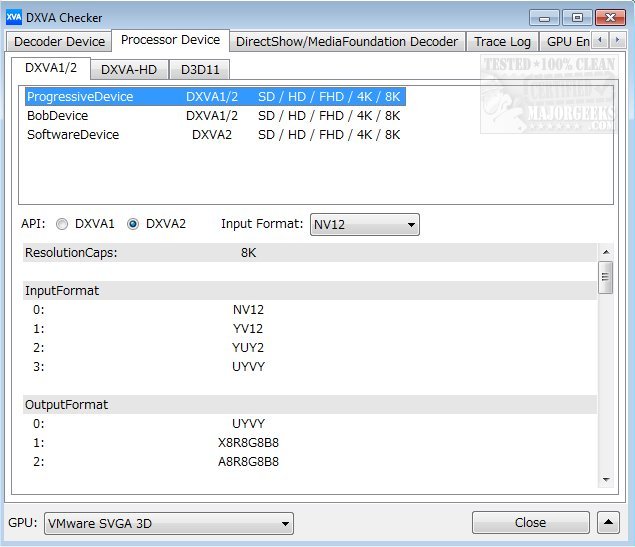
Task: Click the InputFormat 2: YUY2 entry
Action: point(310,347)
